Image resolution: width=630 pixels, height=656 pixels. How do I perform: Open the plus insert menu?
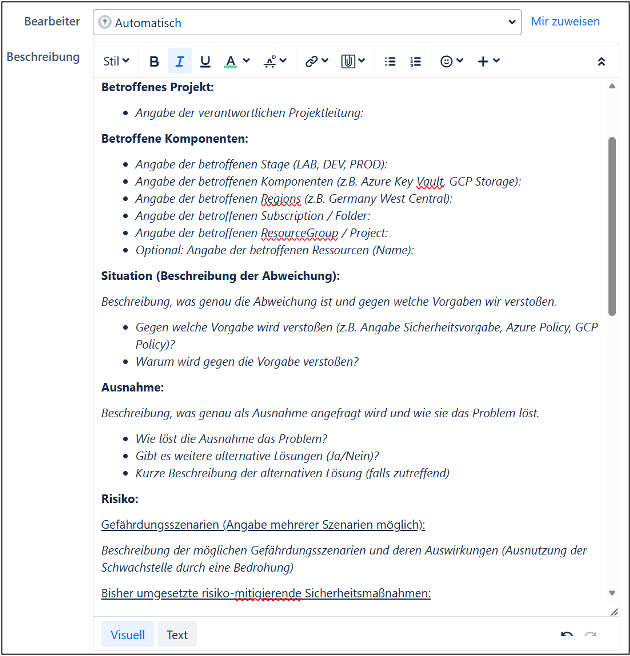pyautogui.click(x=488, y=62)
